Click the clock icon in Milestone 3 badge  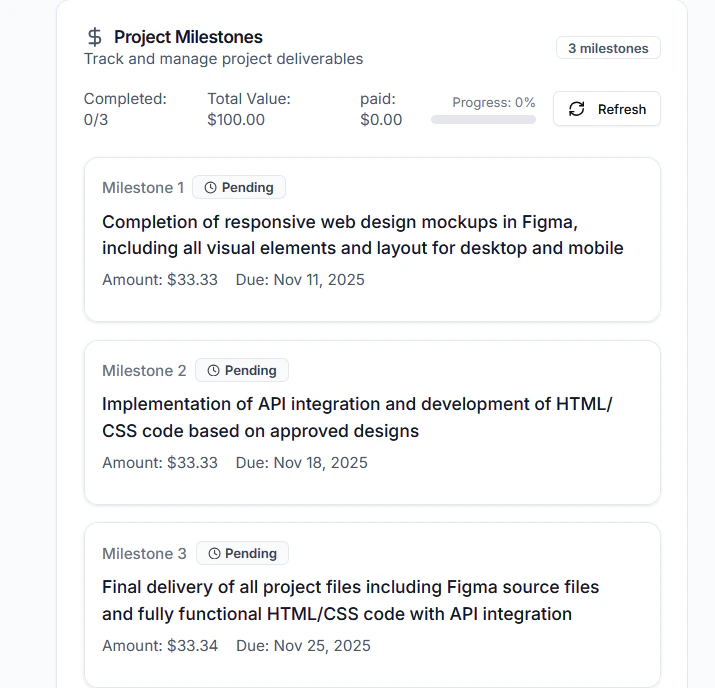pyautogui.click(x=214, y=553)
